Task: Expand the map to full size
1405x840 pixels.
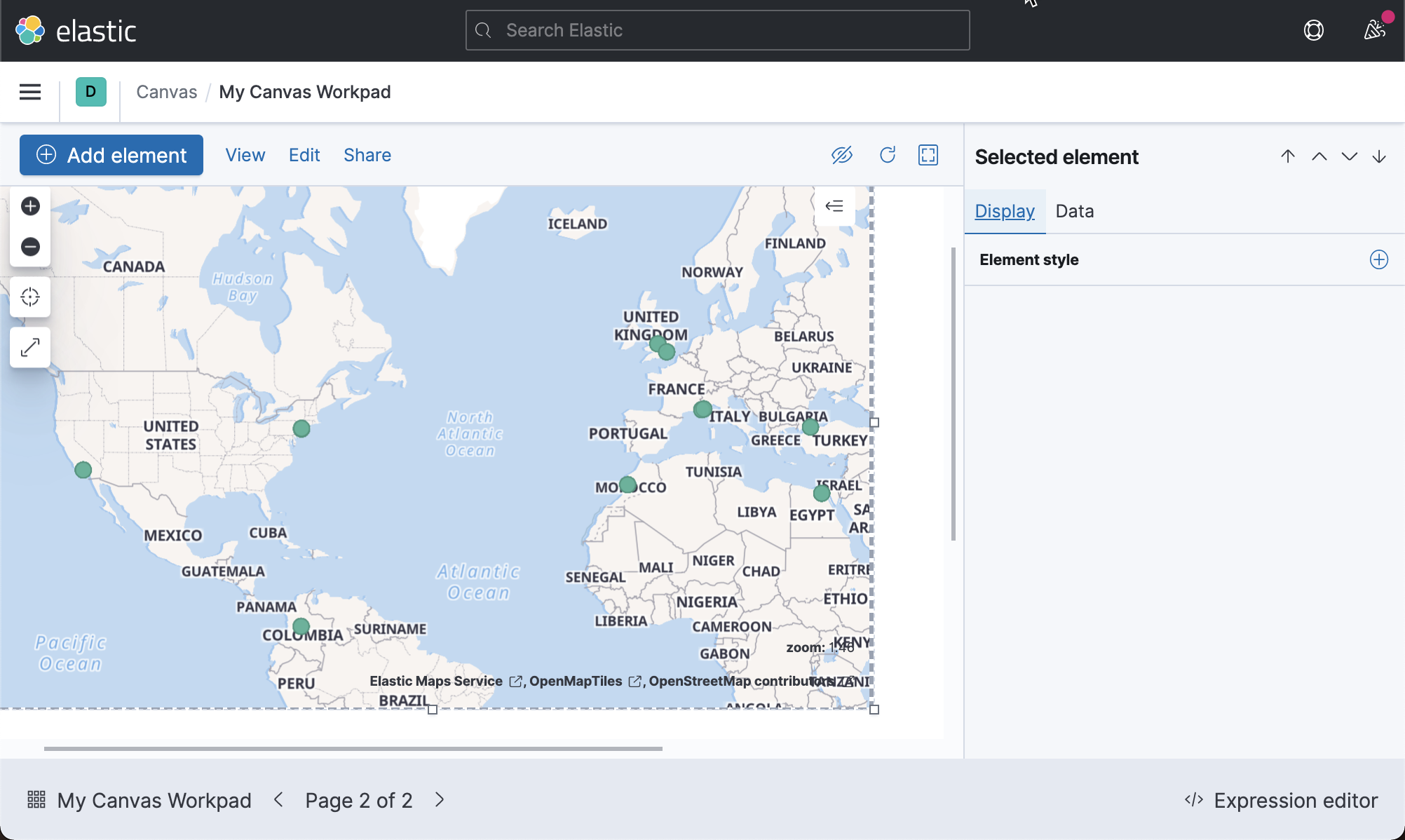Action: click(30, 347)
